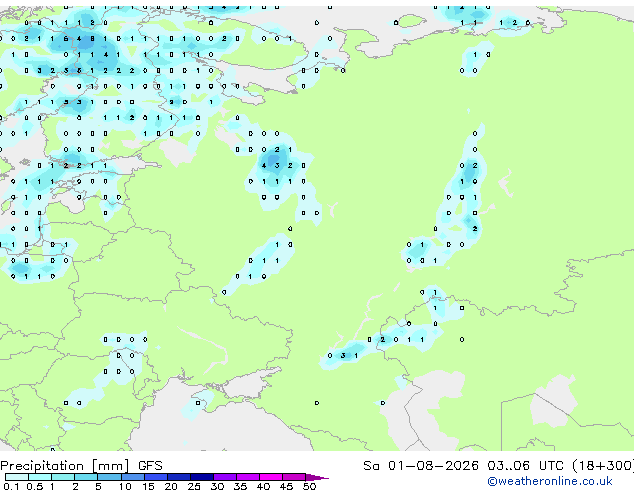Click the 'Precipitation [mm] GFS' title text
This screenshot has height=490, width=634.
tap(81, 466)
